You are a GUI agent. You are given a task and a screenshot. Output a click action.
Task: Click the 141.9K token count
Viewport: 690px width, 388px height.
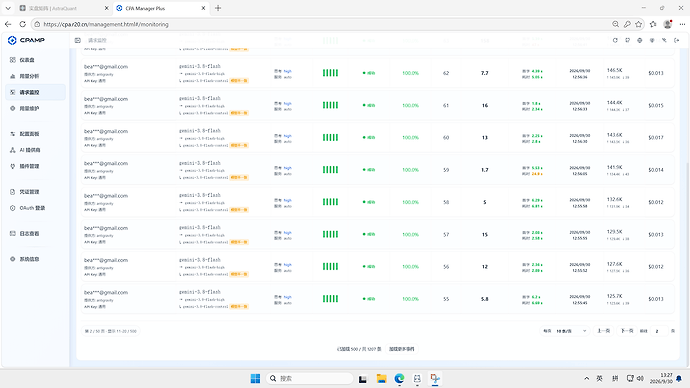[x=614, y=167]
